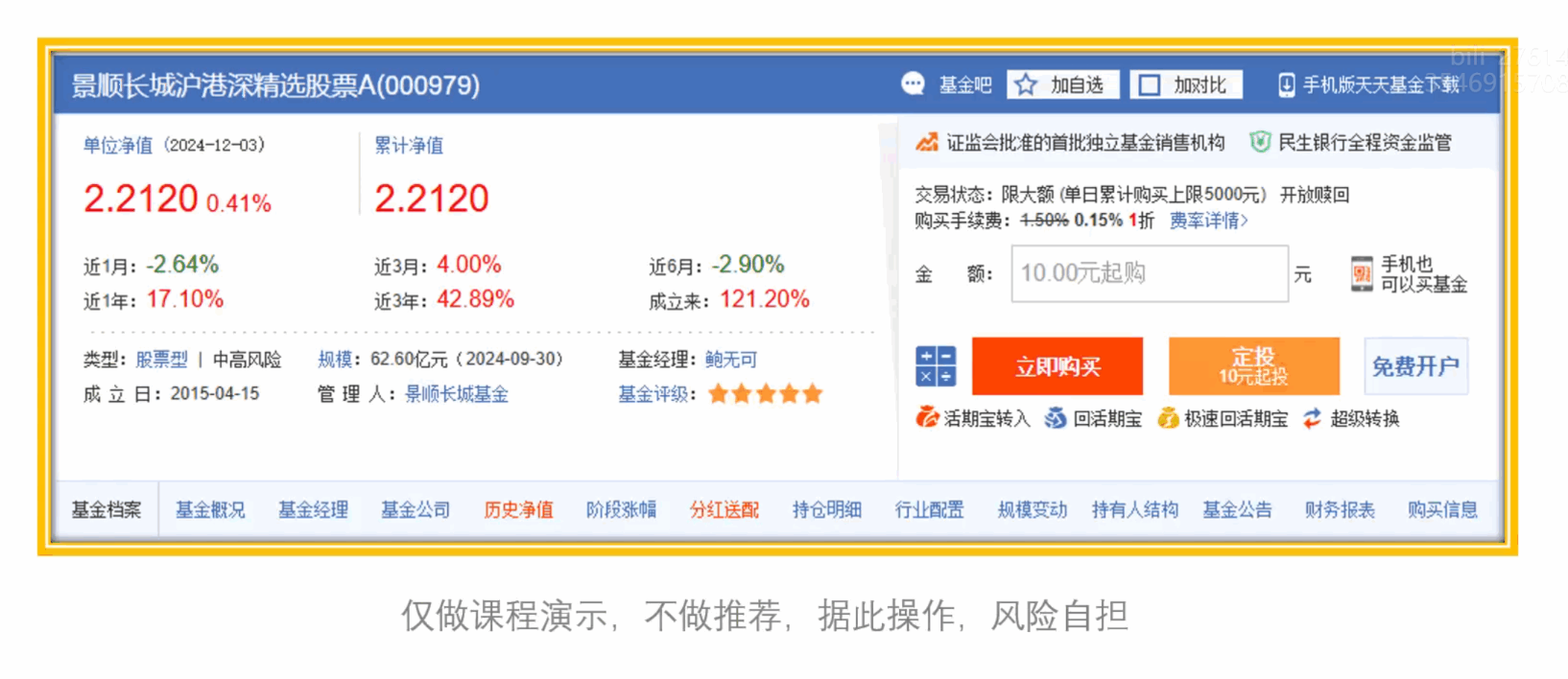Tick the 加对比 checkbox
Screen dimensions: 1568x679
tap(1149, 85)
